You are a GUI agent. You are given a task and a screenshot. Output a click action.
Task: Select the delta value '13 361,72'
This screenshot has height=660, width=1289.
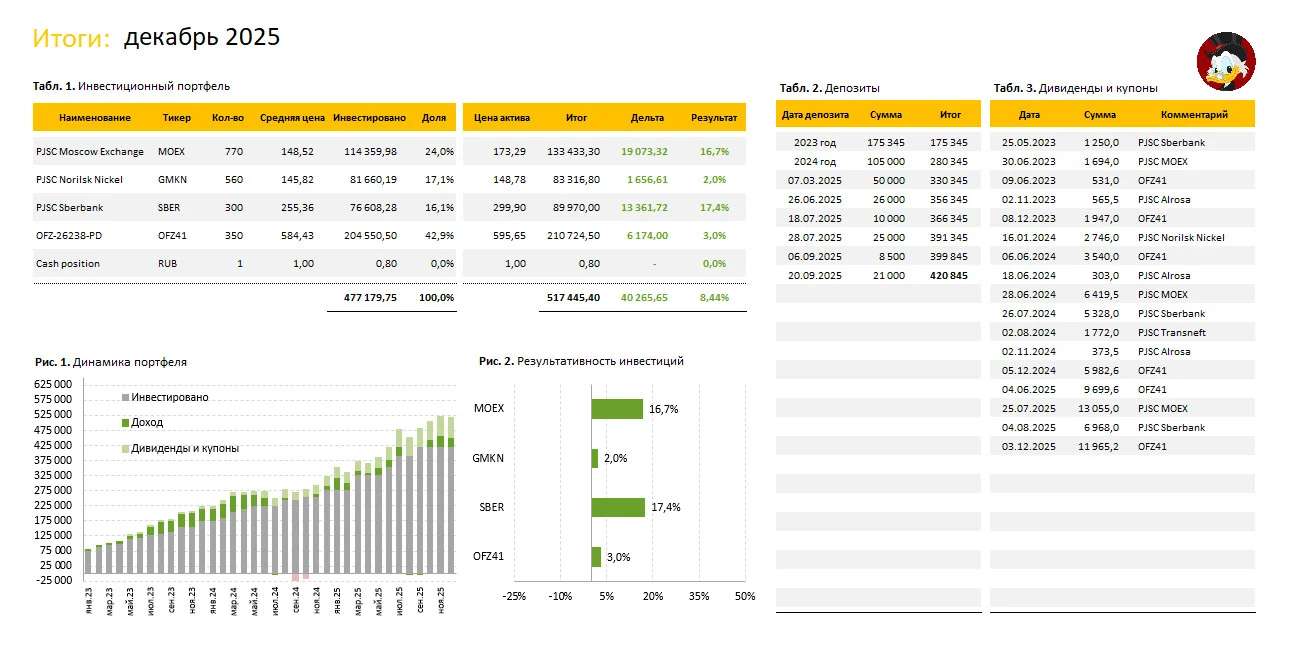tap(644, 208)
